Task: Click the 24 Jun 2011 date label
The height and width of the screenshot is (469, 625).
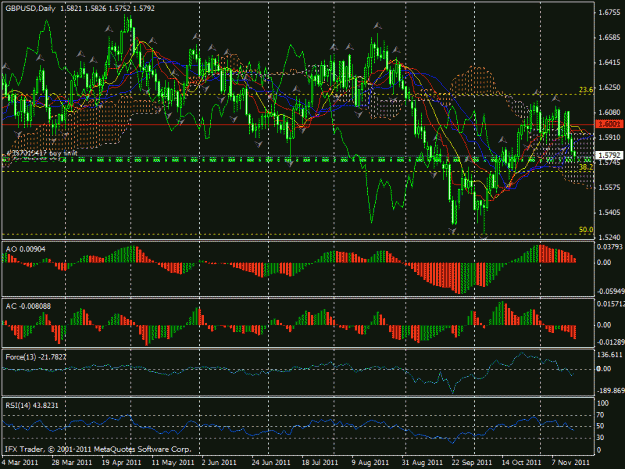Action: [271, 463]
